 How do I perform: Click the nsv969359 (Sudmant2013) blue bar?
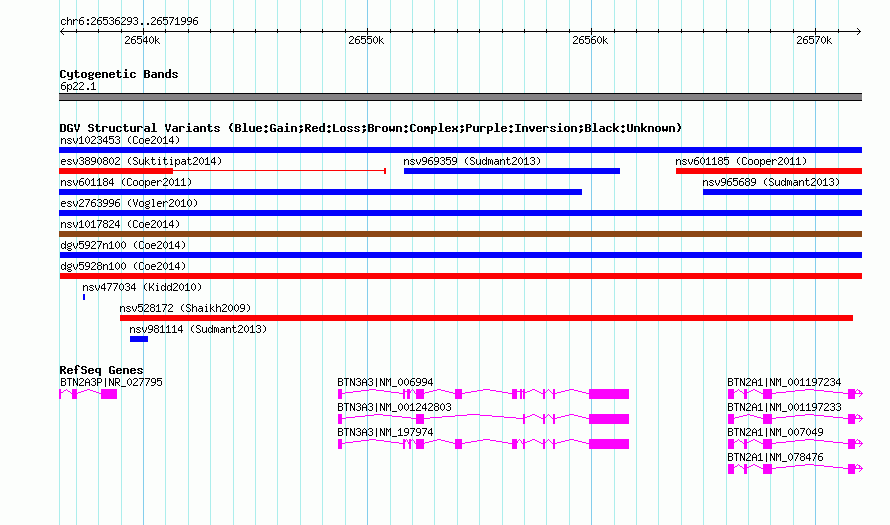[512, 171]
